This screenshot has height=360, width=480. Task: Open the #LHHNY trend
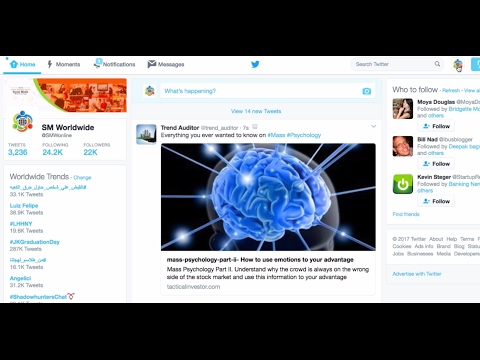pyautogui.click(x=21, y=224)
